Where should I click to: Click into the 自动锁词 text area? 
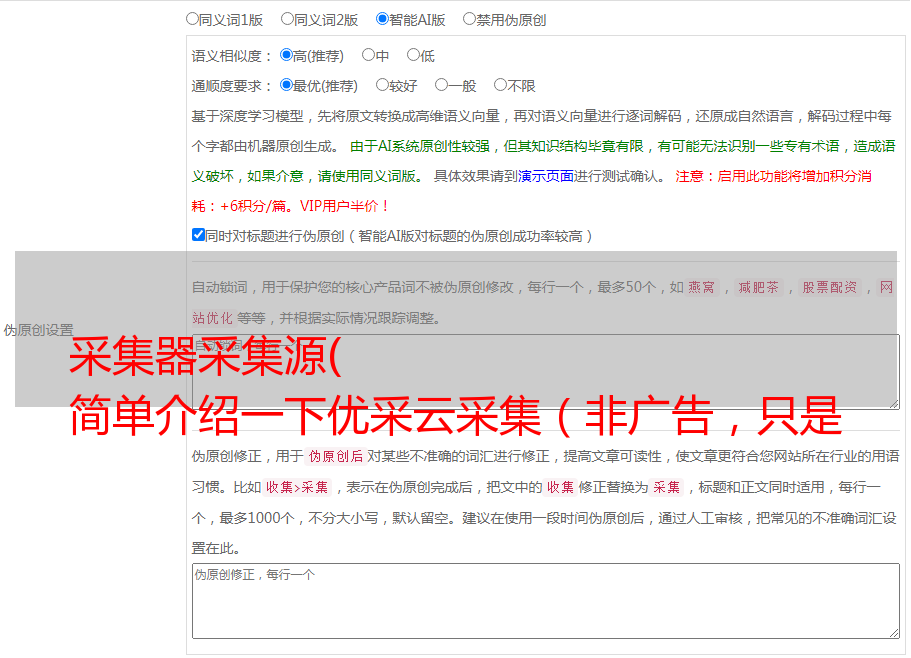(x=546, y=372)
